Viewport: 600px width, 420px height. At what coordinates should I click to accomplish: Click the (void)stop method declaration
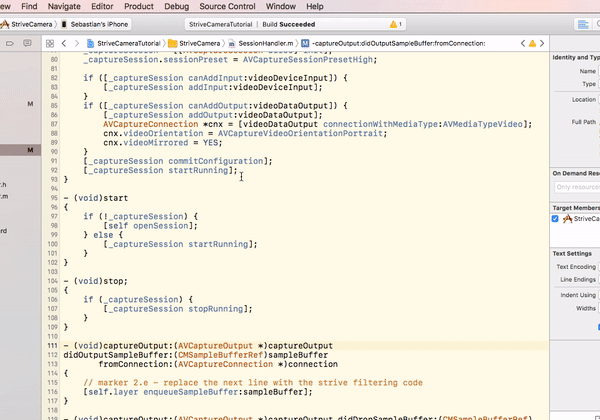96,281
